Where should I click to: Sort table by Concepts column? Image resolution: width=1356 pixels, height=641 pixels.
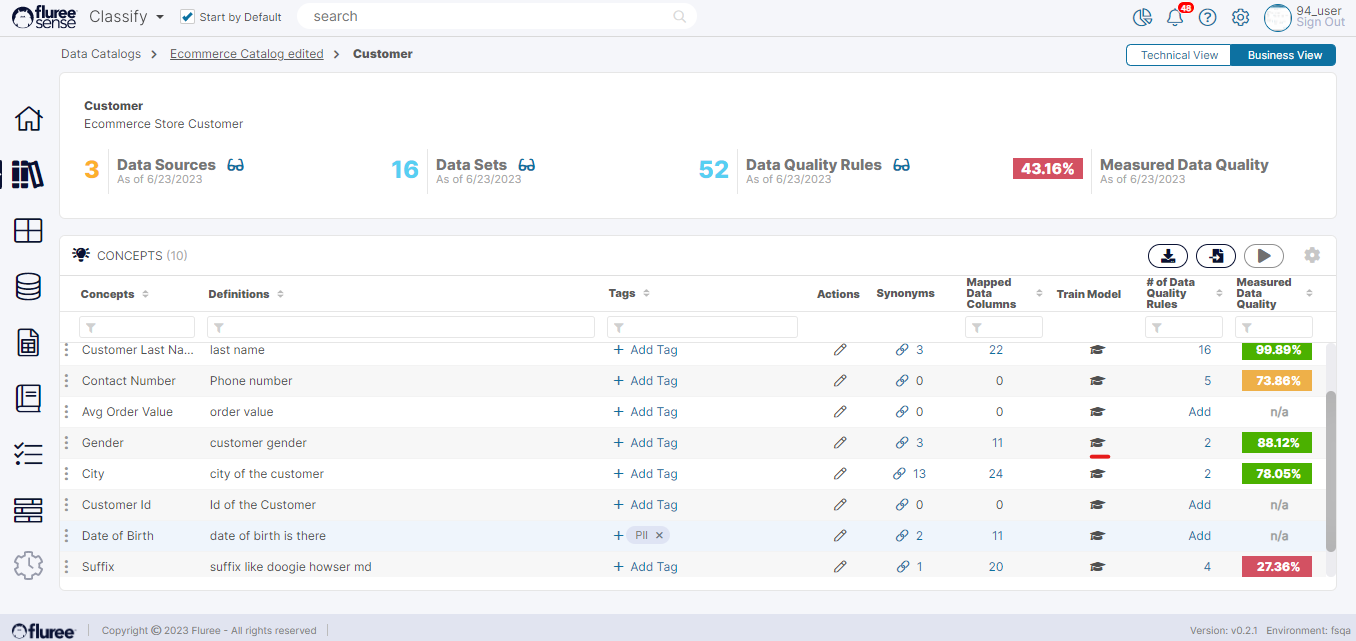click(x=145, y=294)
